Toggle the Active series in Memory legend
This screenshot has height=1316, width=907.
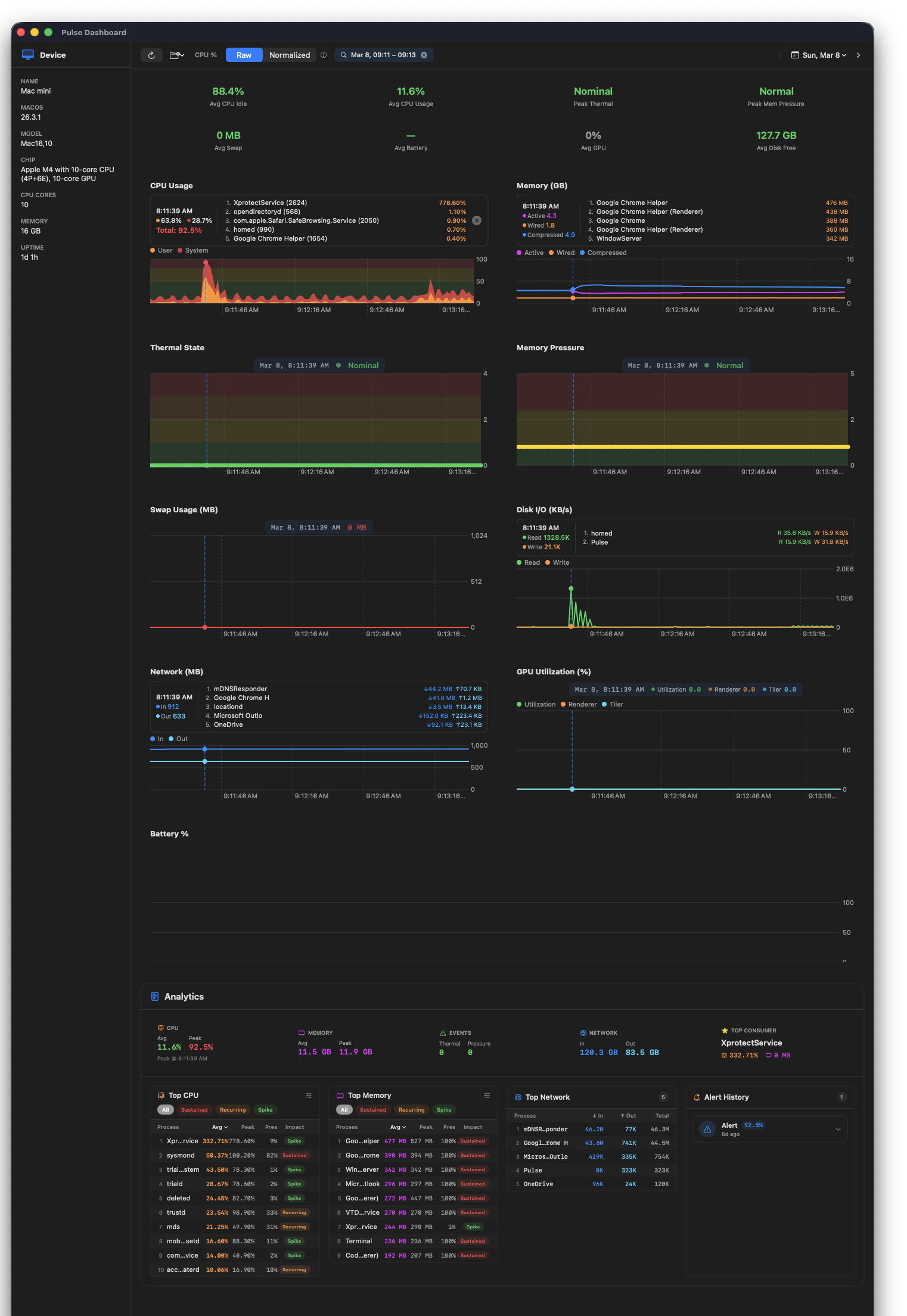click(530, 253)
